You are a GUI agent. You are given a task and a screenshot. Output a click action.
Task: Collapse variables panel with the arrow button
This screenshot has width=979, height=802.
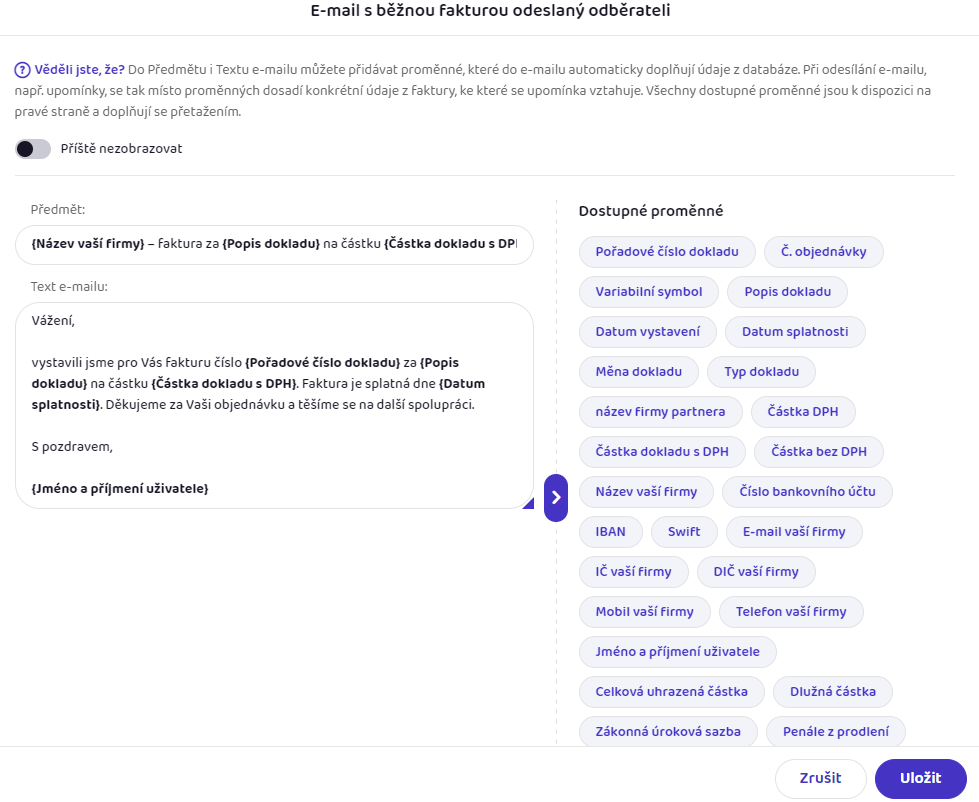coord(556,497)
